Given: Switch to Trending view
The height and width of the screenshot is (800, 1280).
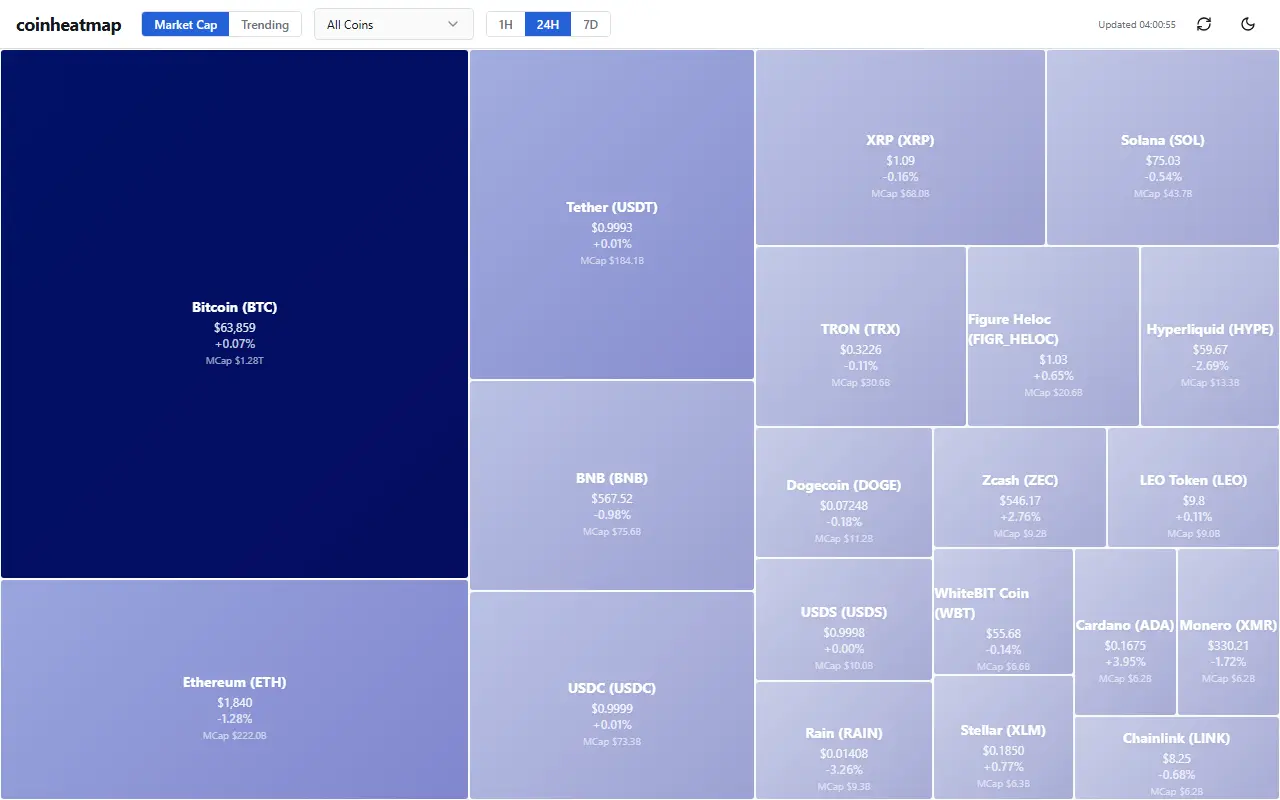Looking at the screenshot, I should pyautogui.click(x=265, y=24).
